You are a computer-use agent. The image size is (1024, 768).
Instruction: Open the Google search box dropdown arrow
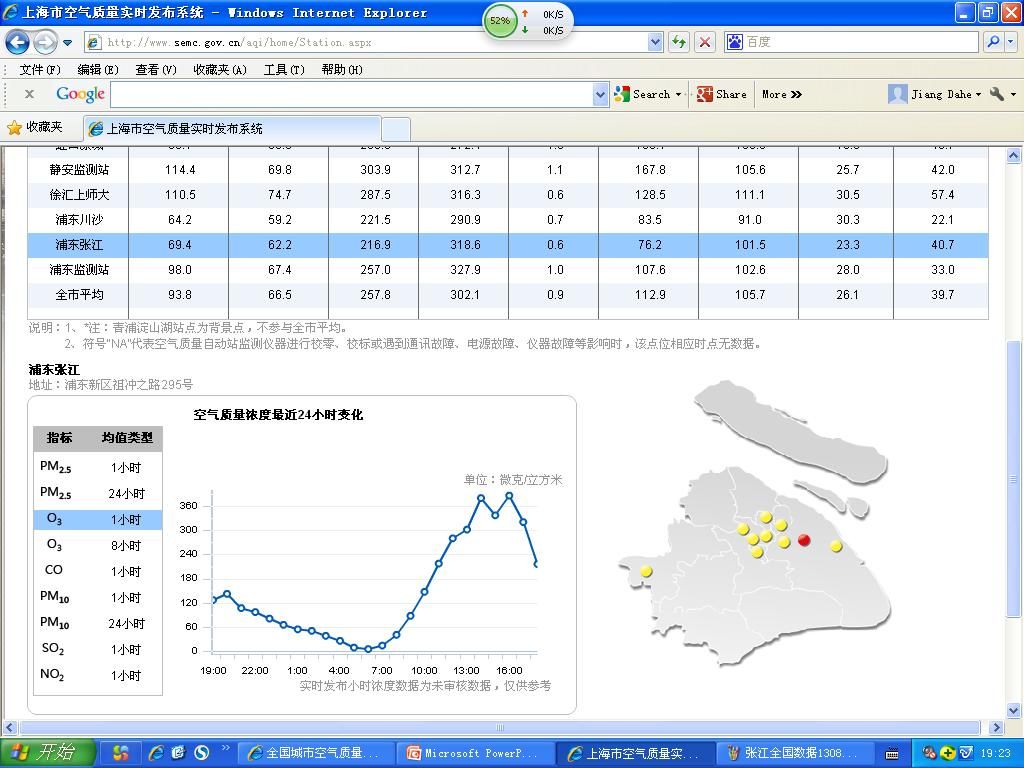(x=600, y=94)
